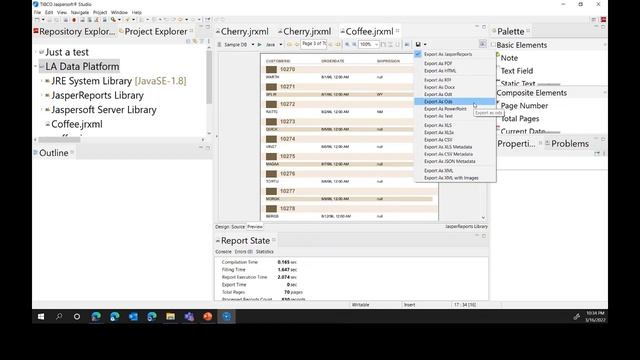Click the New toolbar icon
This screenshot has width=640, height=360.
pos(37,20)
